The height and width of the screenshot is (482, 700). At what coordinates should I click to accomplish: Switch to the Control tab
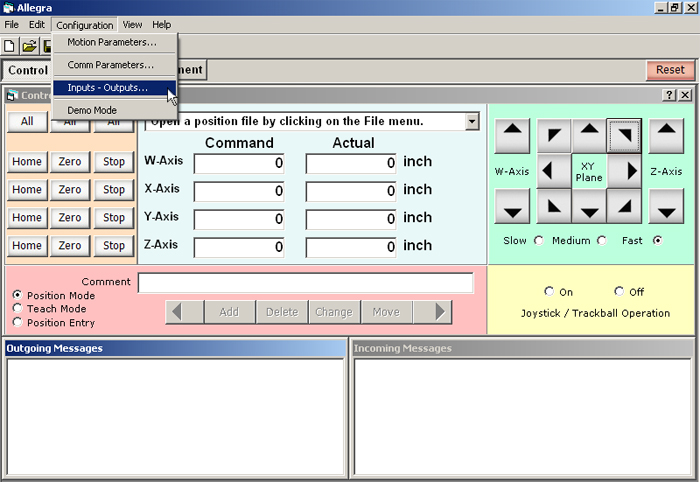28,70
